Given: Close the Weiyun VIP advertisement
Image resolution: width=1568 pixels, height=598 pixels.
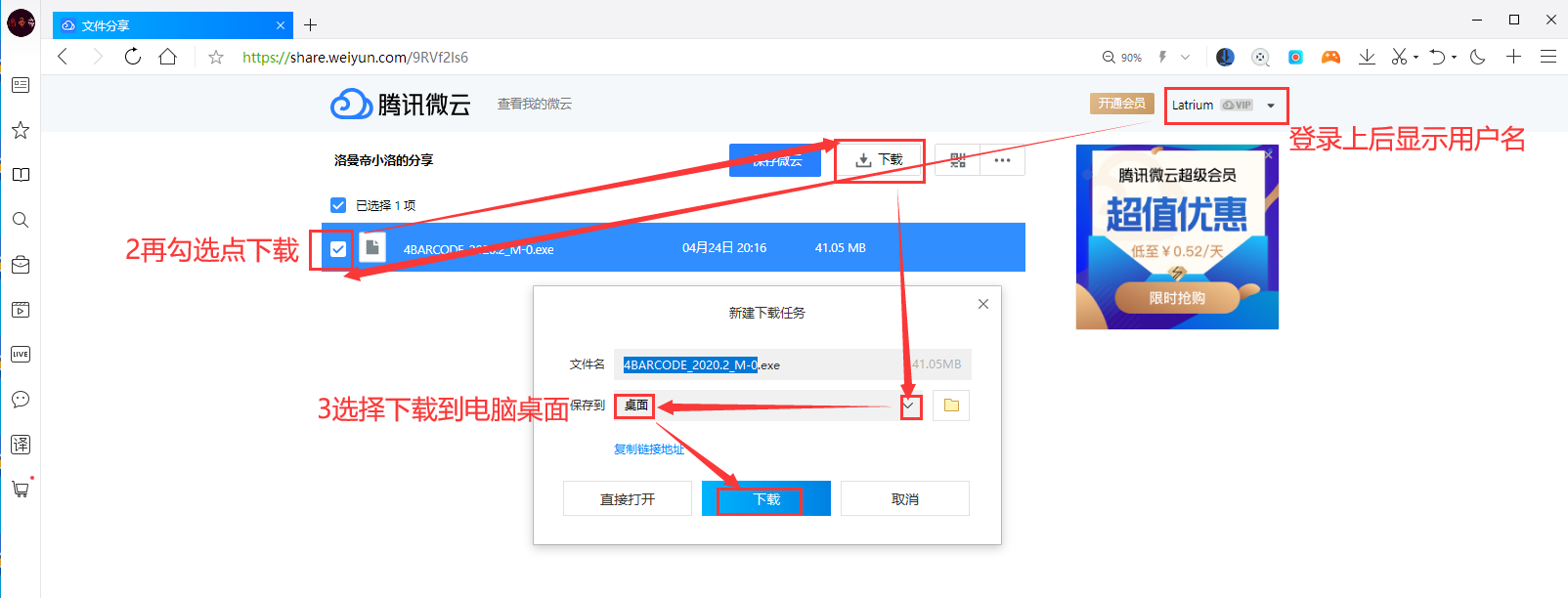Looking at the screenshot, I should click(1269, 154).
